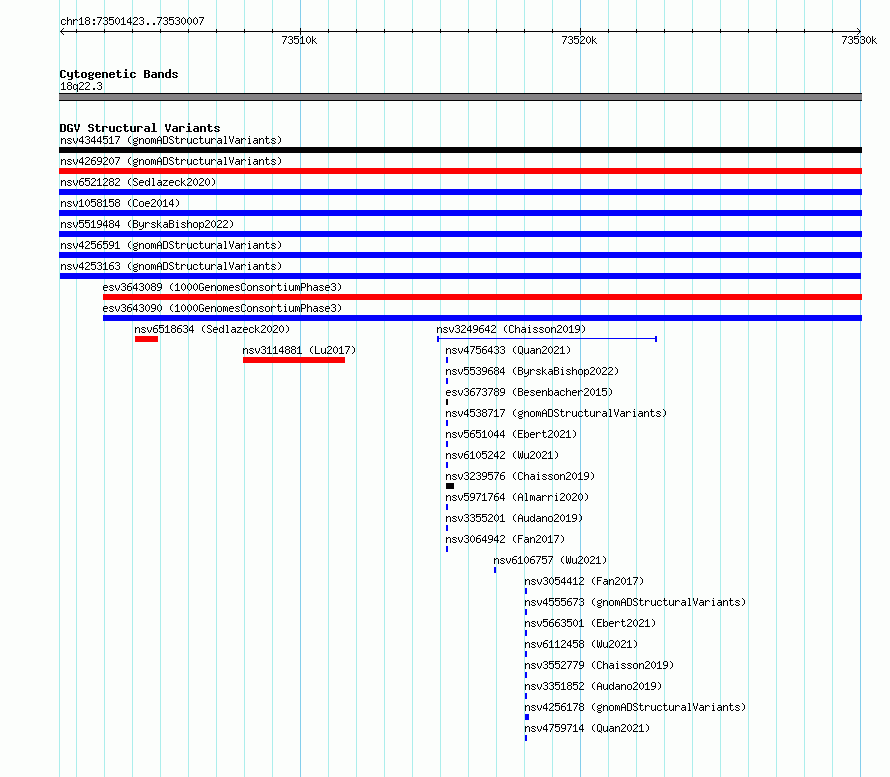Screen dimensions: 890x777
Task: Open nsv3351852 (Audano2019) label
Action: (593, 686)
